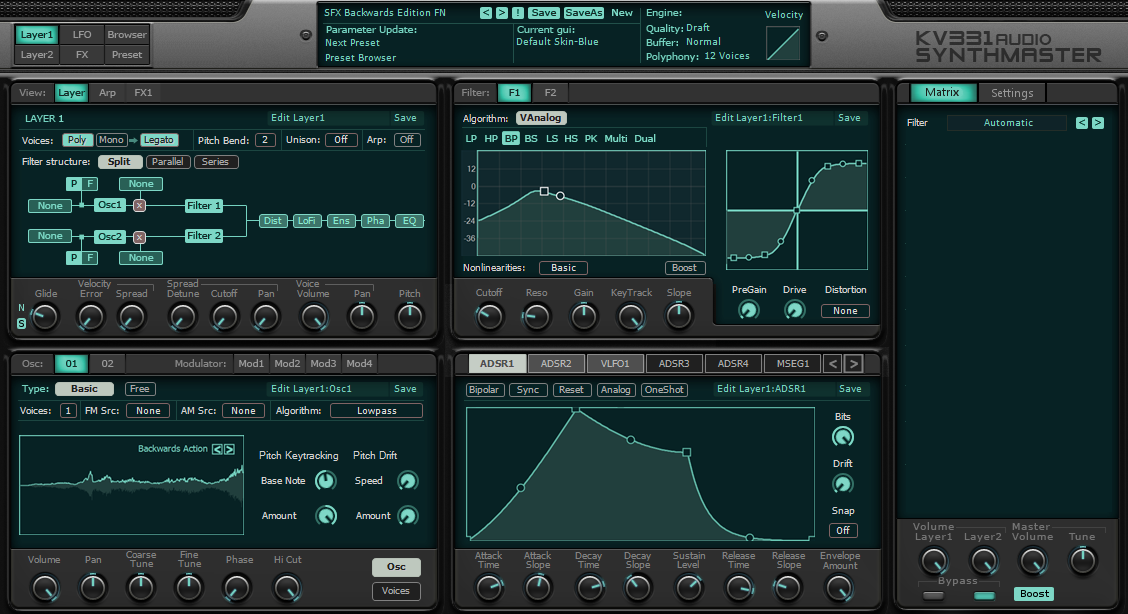Click the N indicator beside Glide knob
Screen dimensions: 1128x614
(22, 308)
